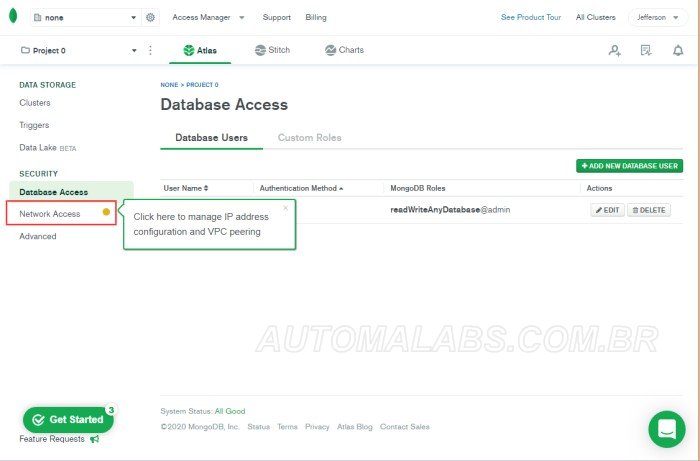700x461 pixels.
Task: Click NONE in the breadcrumb
Action: tap(169, 85)
